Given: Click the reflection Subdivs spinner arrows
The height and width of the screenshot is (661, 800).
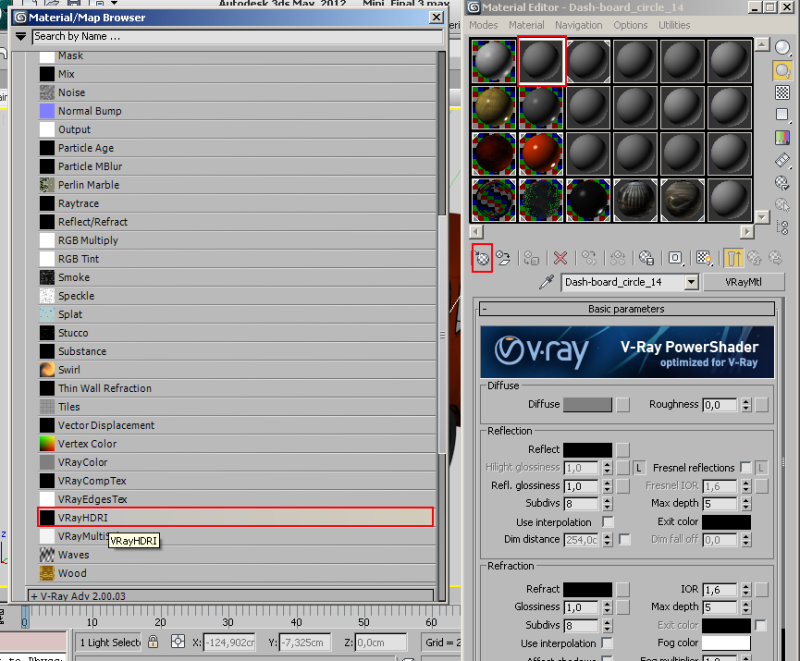Looking at the screenshot, I should point(607,504).
